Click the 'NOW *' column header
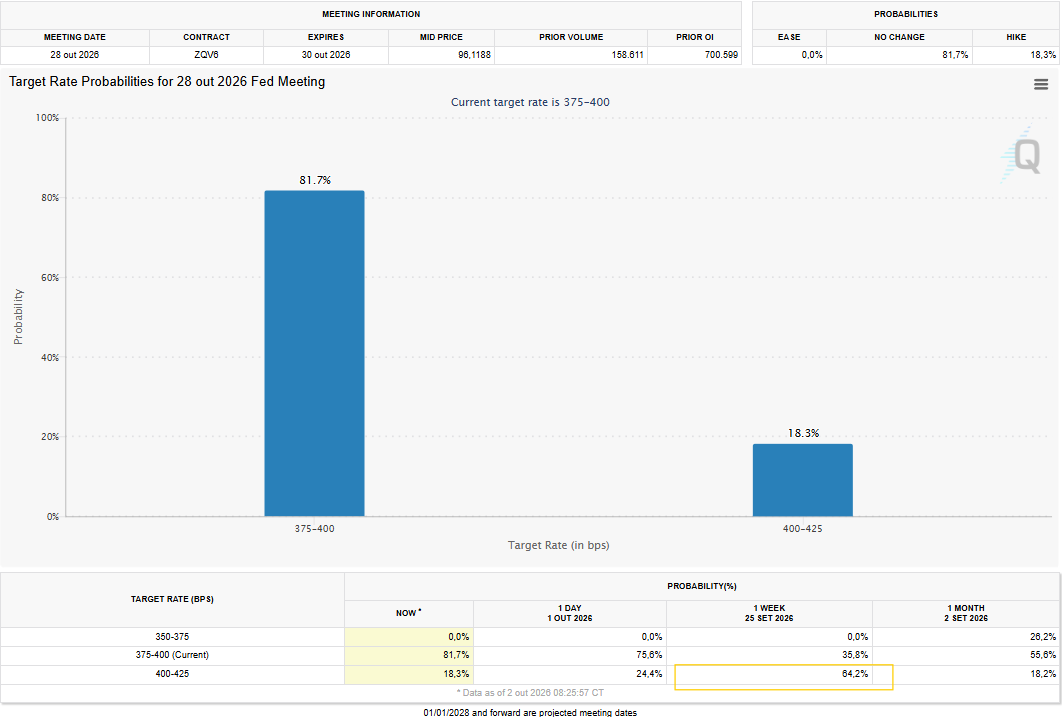This screenshot has width=1062, height=717. (408, 613)
